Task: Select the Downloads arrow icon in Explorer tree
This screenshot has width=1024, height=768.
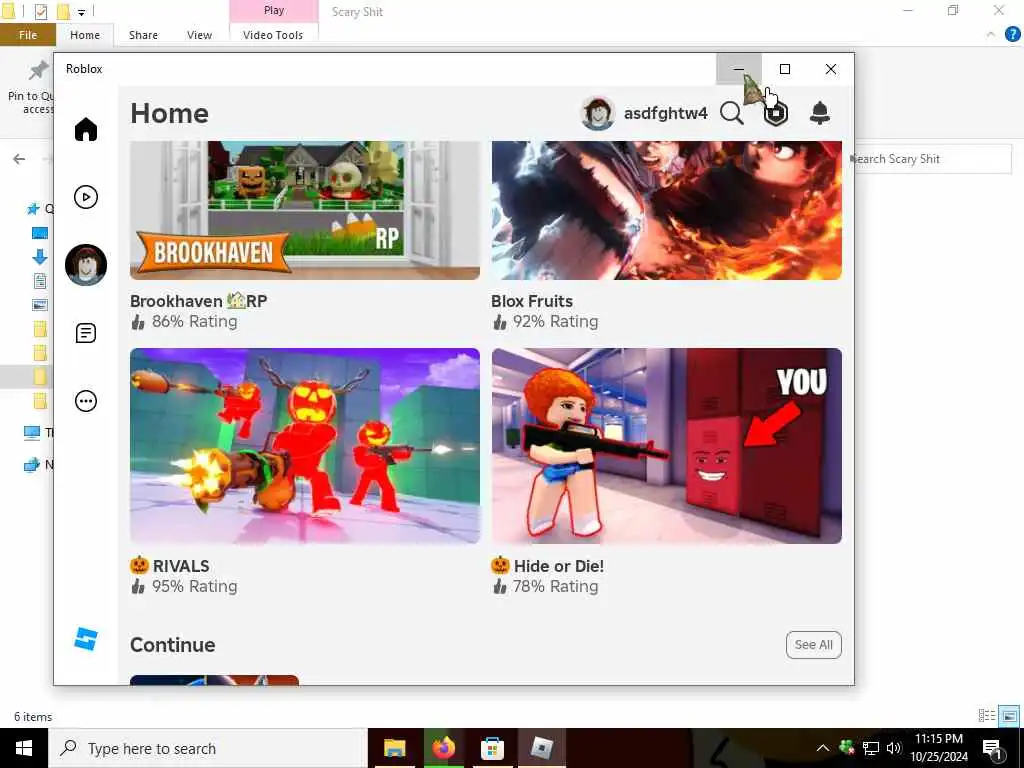Action: [39, 257]
